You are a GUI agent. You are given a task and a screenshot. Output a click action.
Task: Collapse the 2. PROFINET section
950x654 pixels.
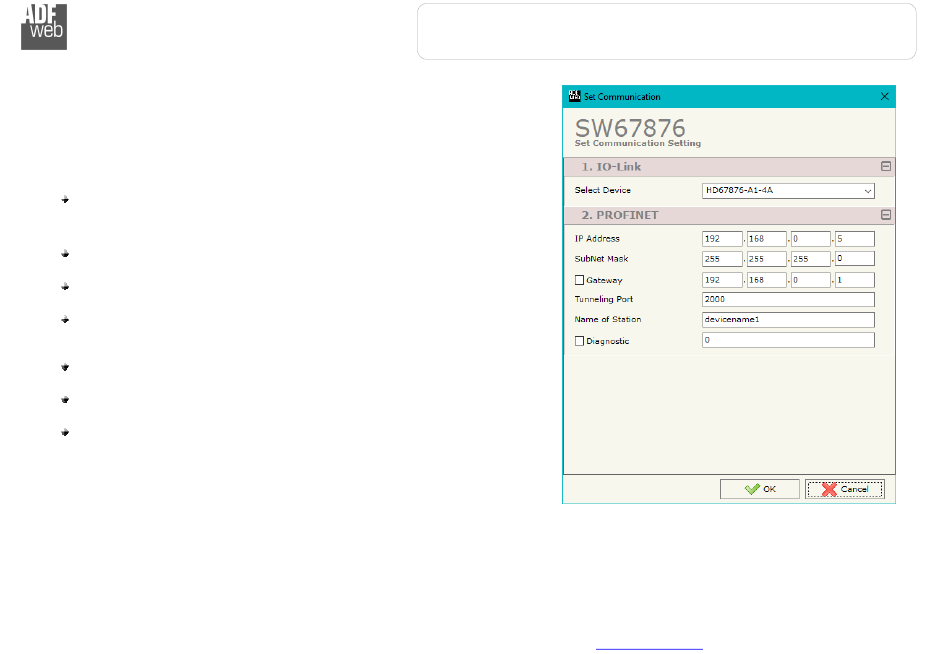[885, 215]
